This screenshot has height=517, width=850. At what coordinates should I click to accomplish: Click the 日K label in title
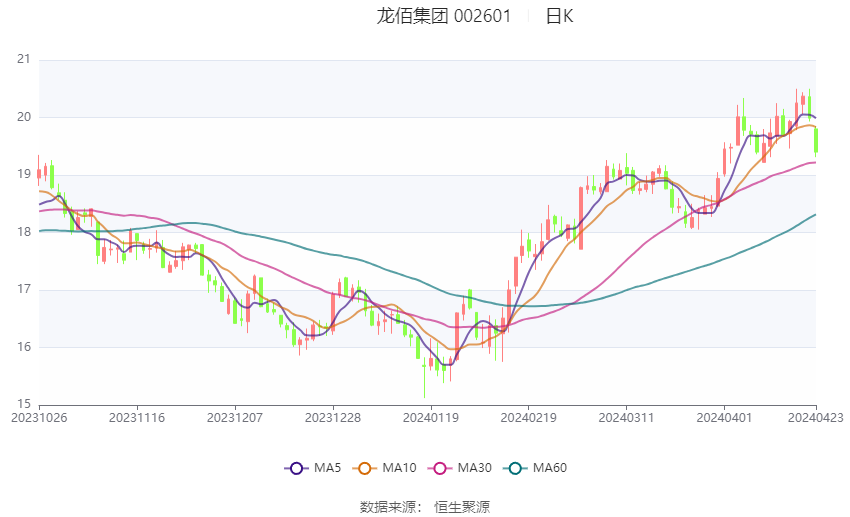tap(559, 16)
